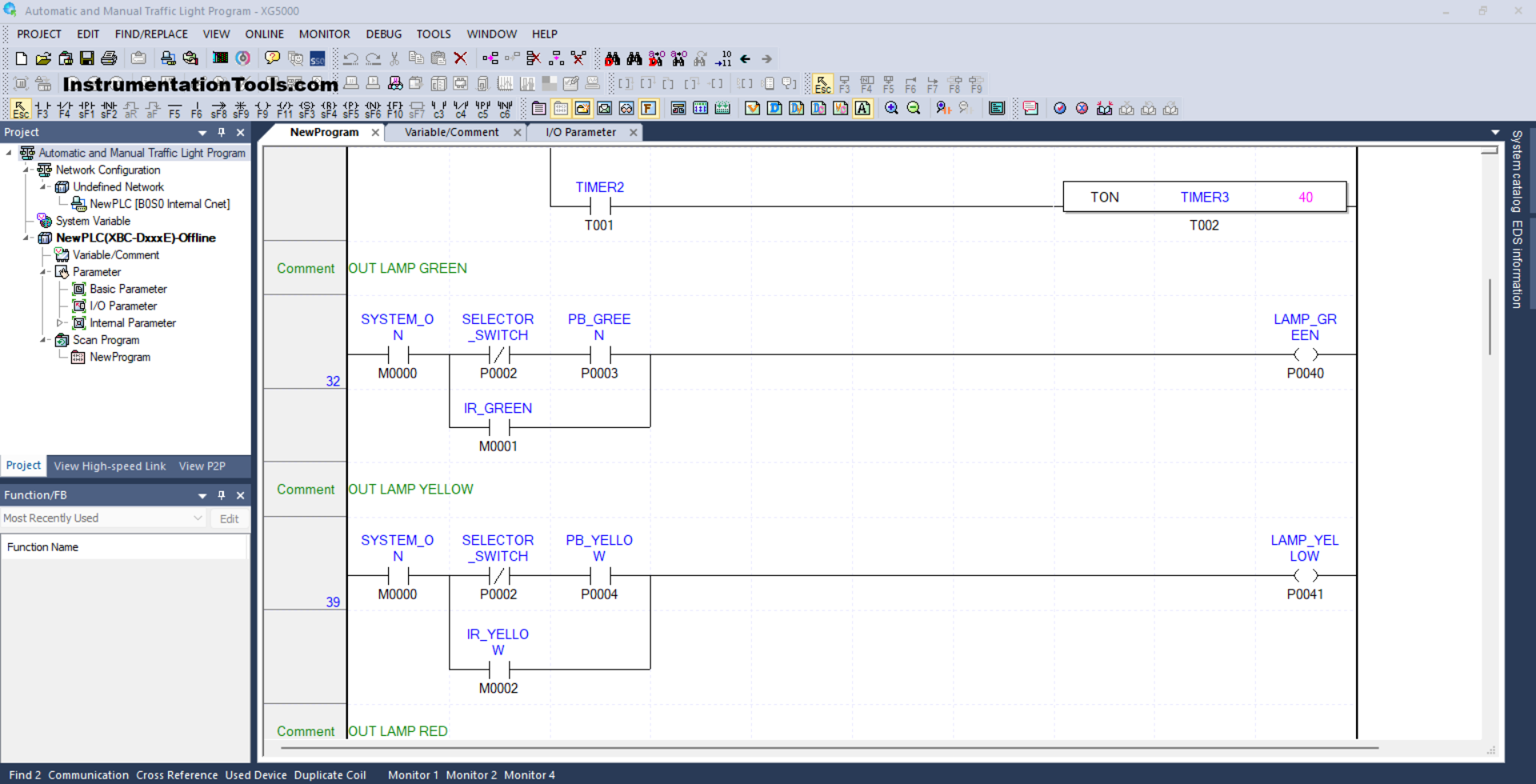This screenshot has width=1536, height=784.
Task: Open the Project panel dropdown arrow
Action: point(202,133)
